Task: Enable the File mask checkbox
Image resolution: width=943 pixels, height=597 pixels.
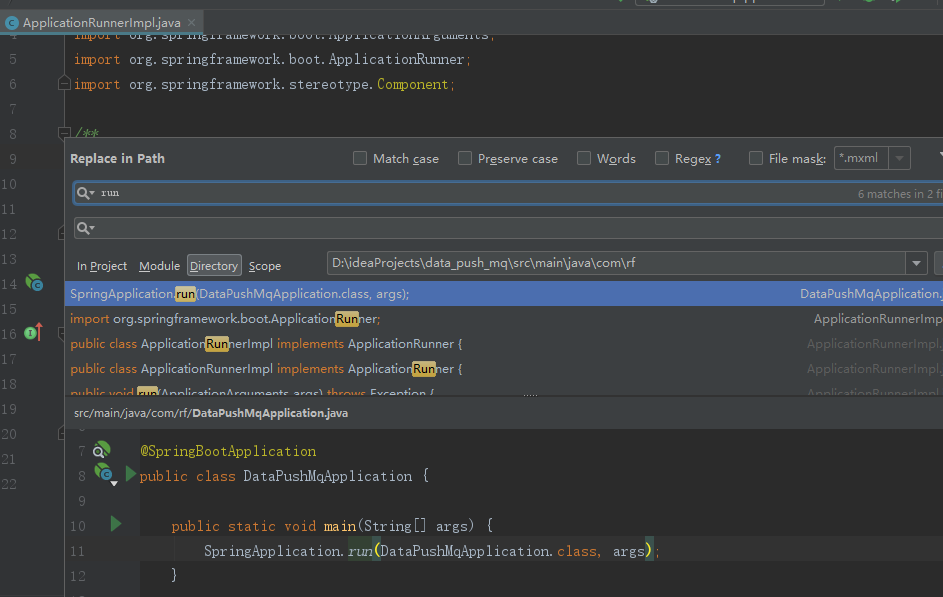Action: click(x=755, y=158)
